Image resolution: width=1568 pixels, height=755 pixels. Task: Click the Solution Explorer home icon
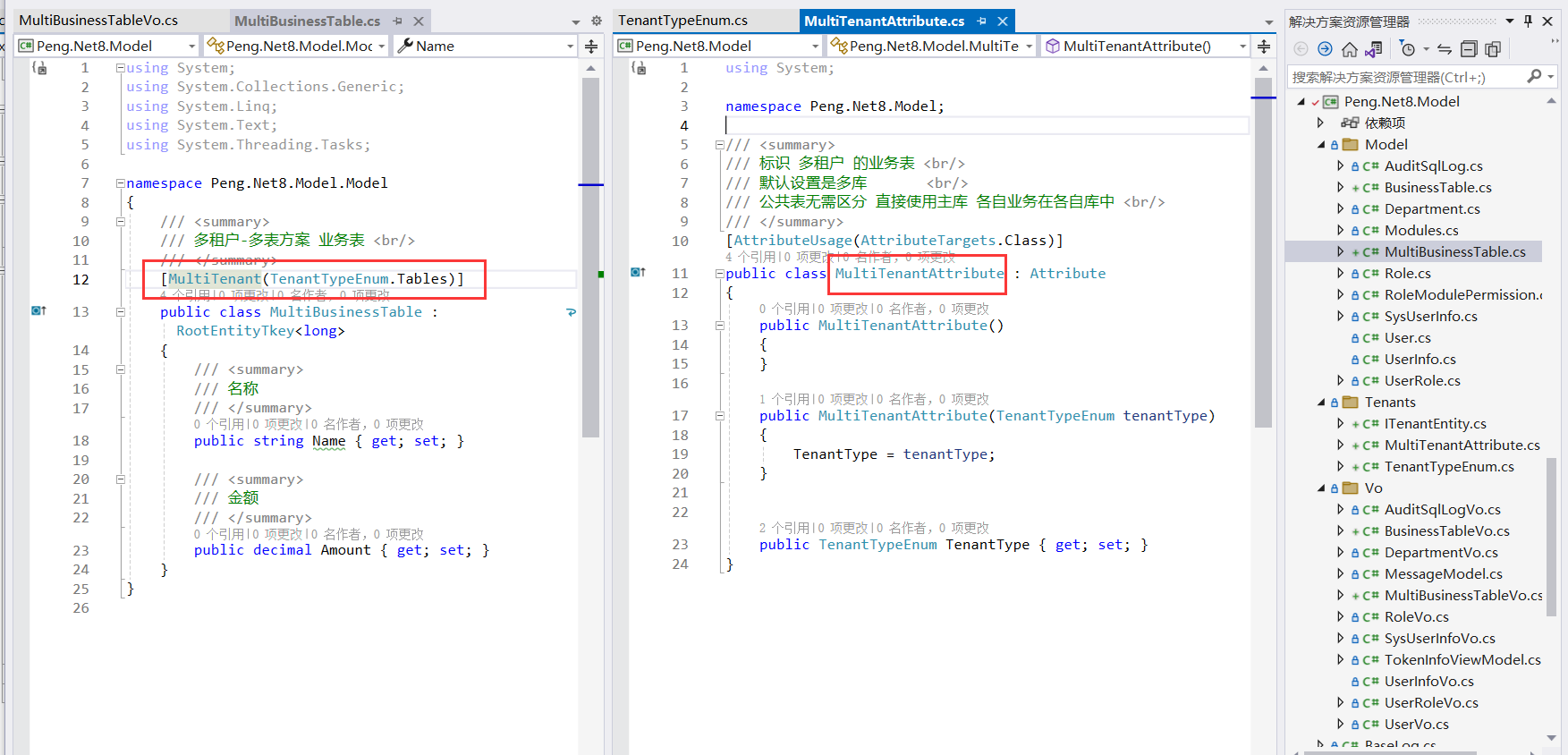click(1350, 49)
